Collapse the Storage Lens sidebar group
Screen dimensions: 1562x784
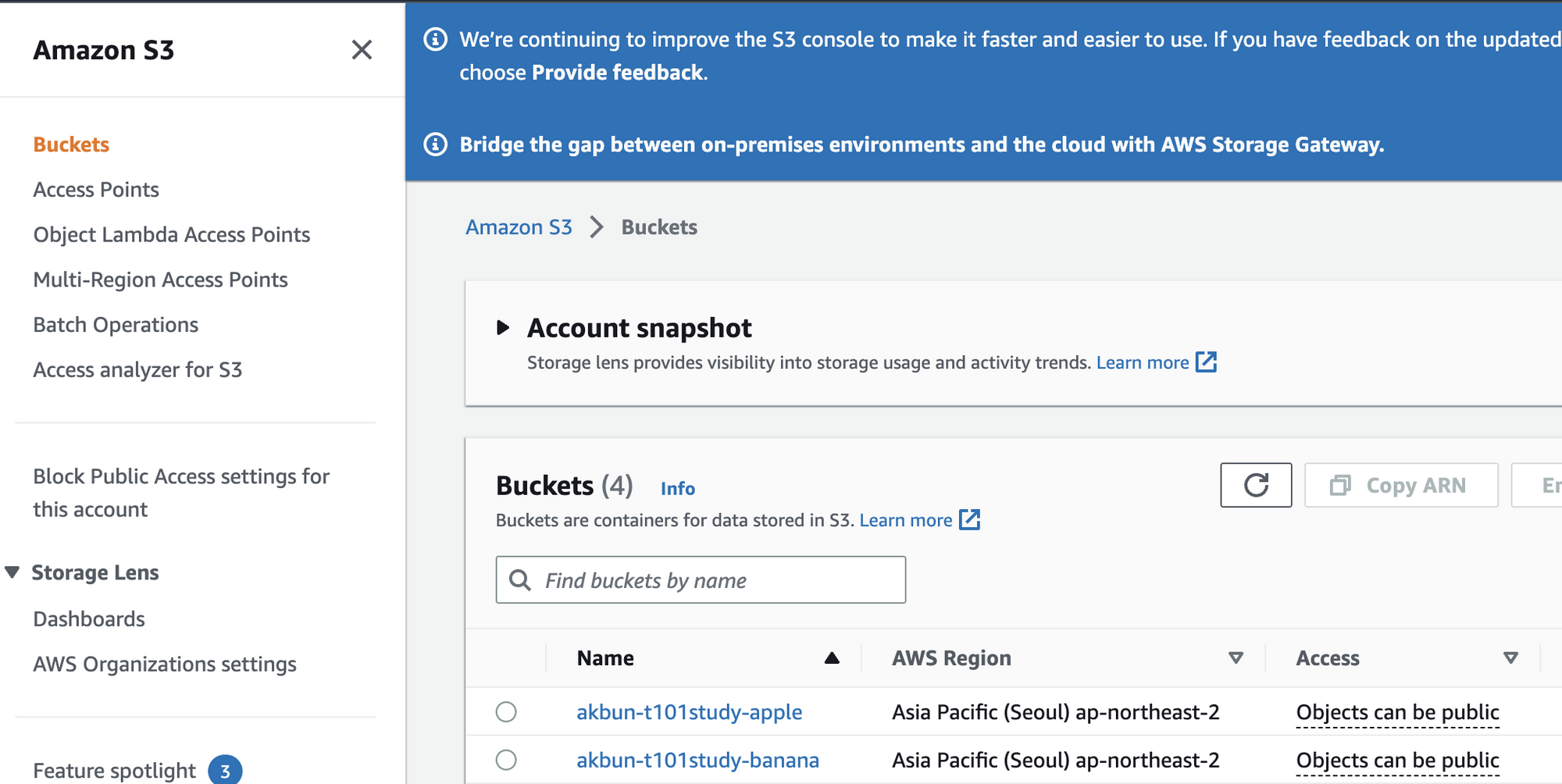point(12,572)
